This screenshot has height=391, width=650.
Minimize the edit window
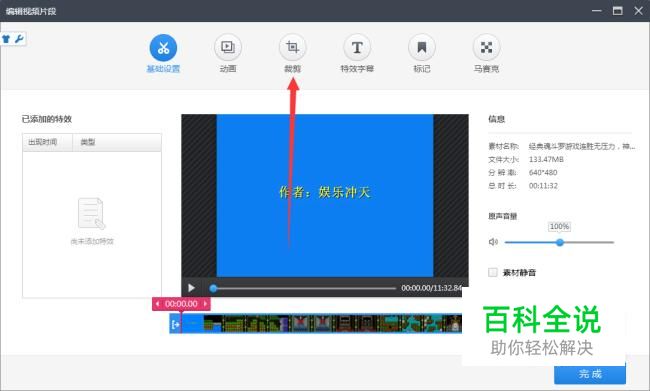click(x=597, y=11)
